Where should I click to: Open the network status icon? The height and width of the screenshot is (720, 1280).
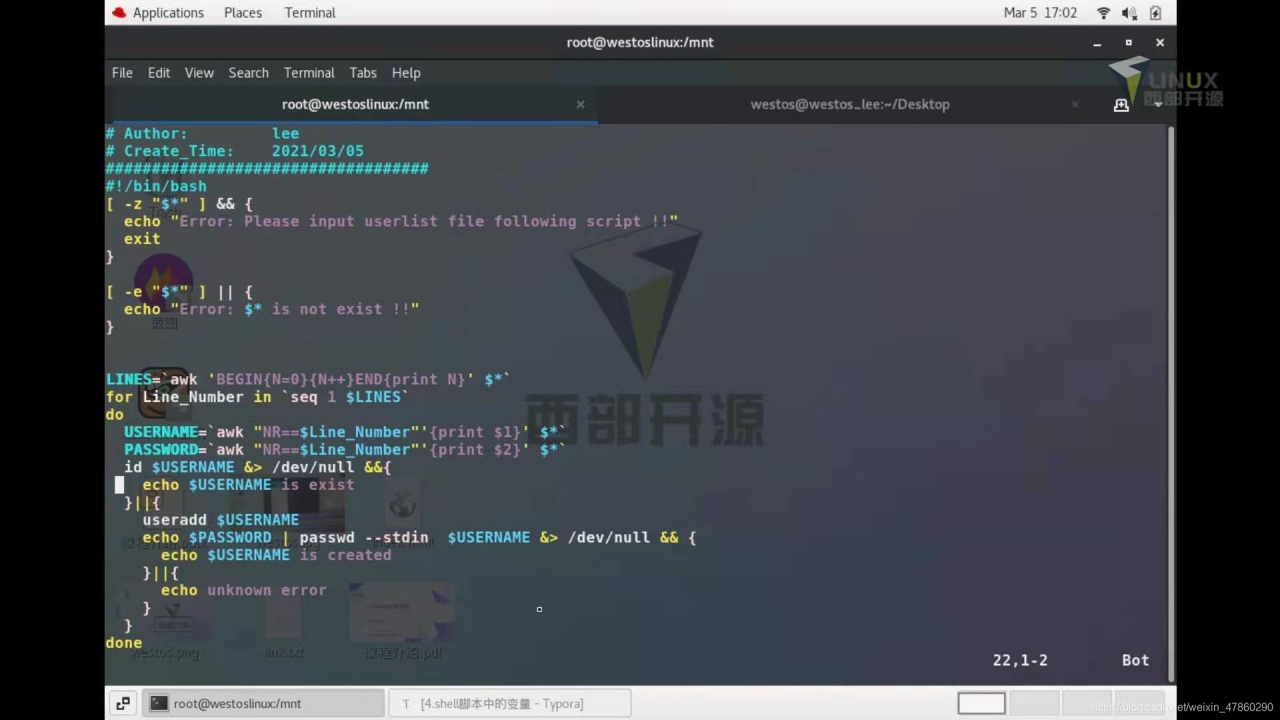pyautogui.click(x=1104, y=13)
